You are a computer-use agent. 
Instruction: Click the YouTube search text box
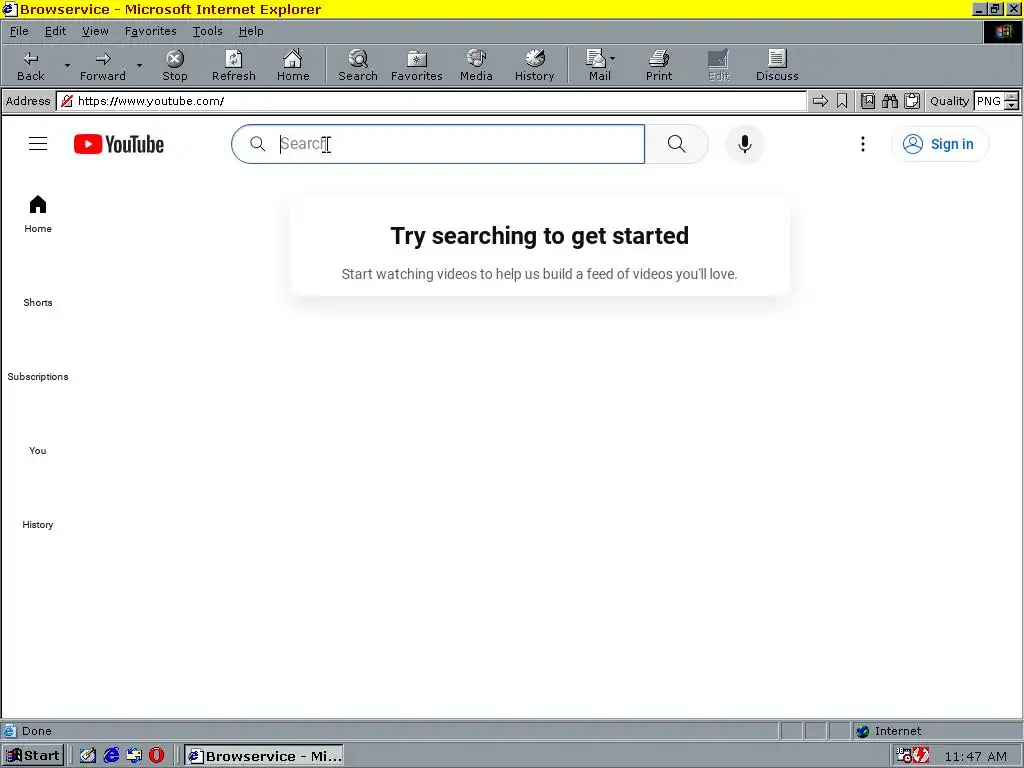[x=438, y=144]
